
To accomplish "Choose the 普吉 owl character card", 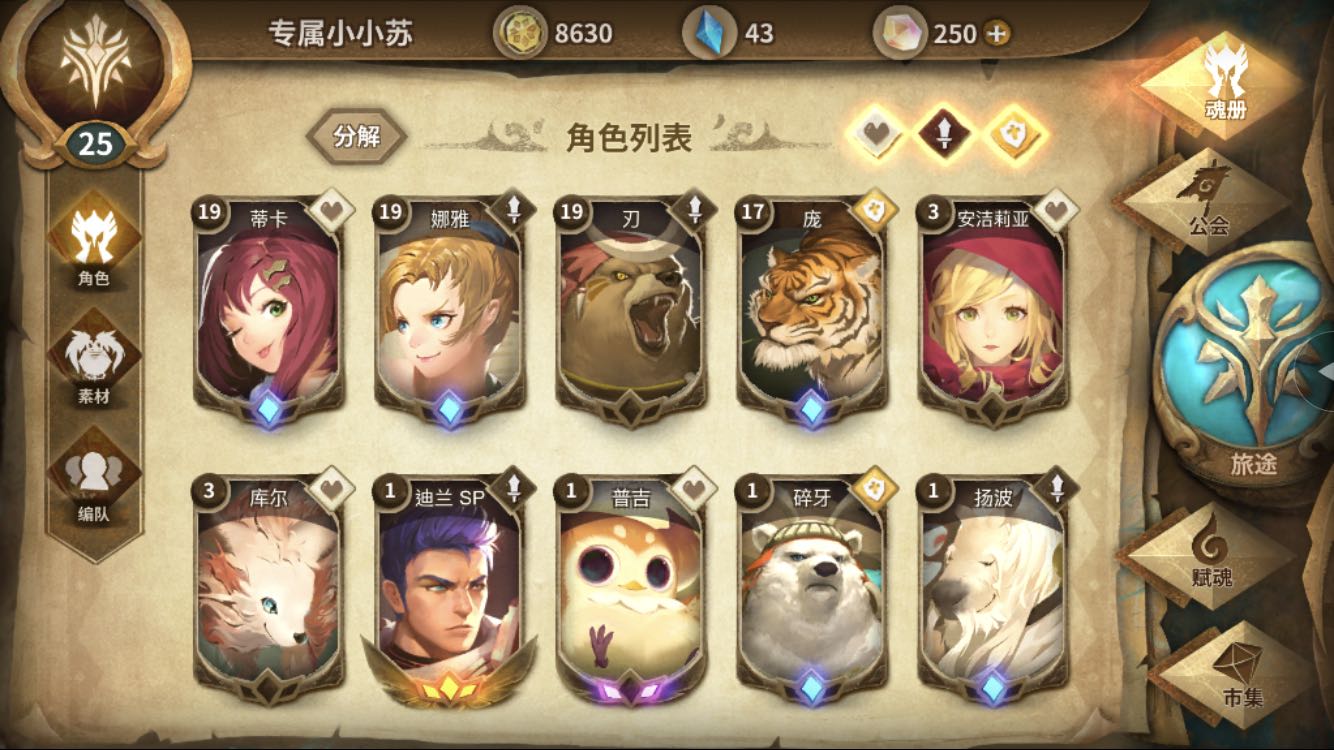I will tap(631, 590).
